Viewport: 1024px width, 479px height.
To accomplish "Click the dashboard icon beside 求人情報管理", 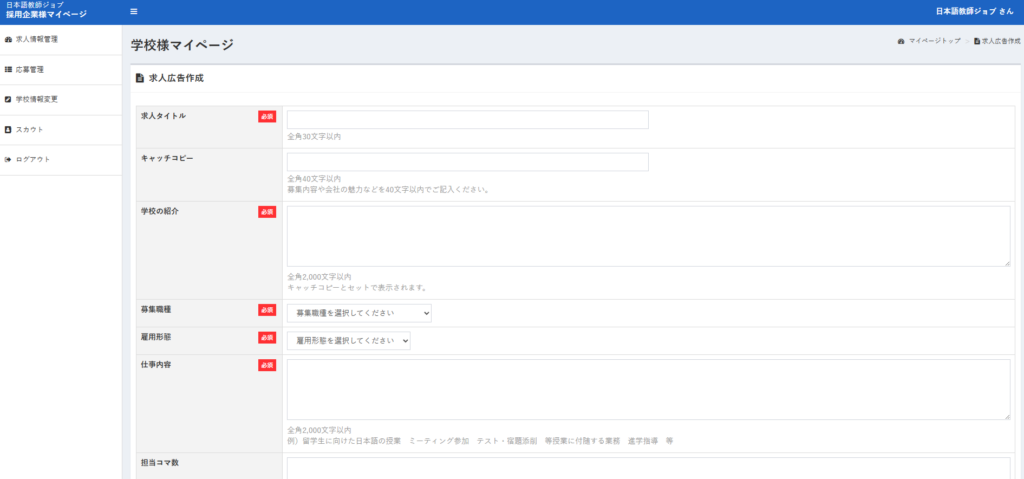I will point(9,40).
